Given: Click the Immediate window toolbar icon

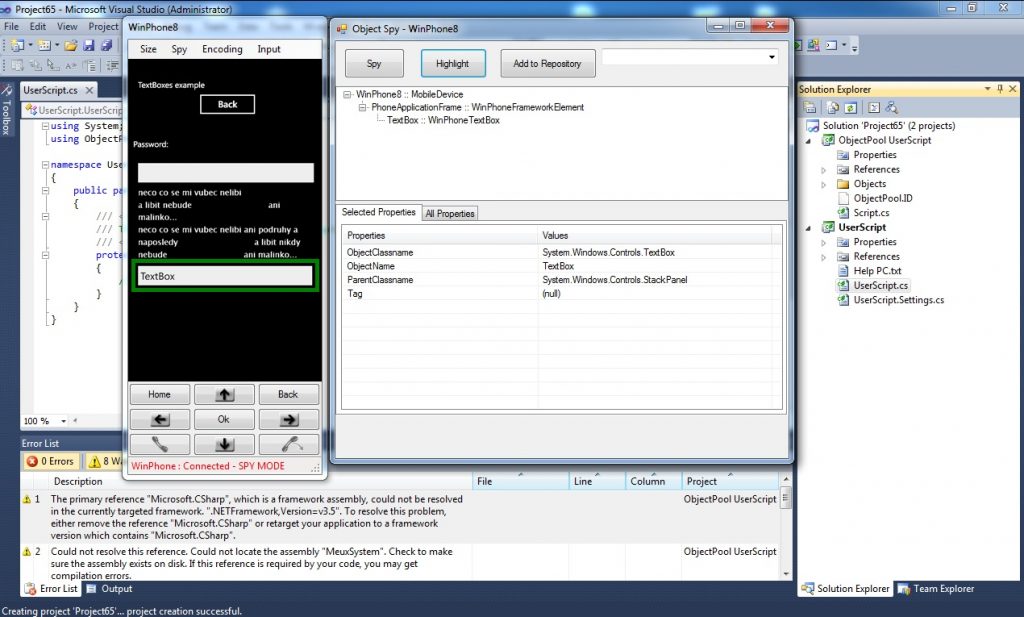Looking at the screenshot, I should click(831, 45).
